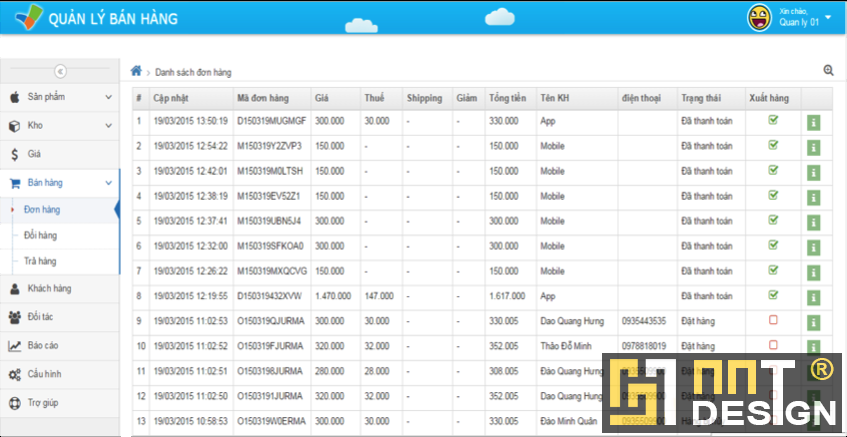This screenshot has width=847, height=437.
Task: Click the Trạng thái column header
Action: tap(701, 98)
